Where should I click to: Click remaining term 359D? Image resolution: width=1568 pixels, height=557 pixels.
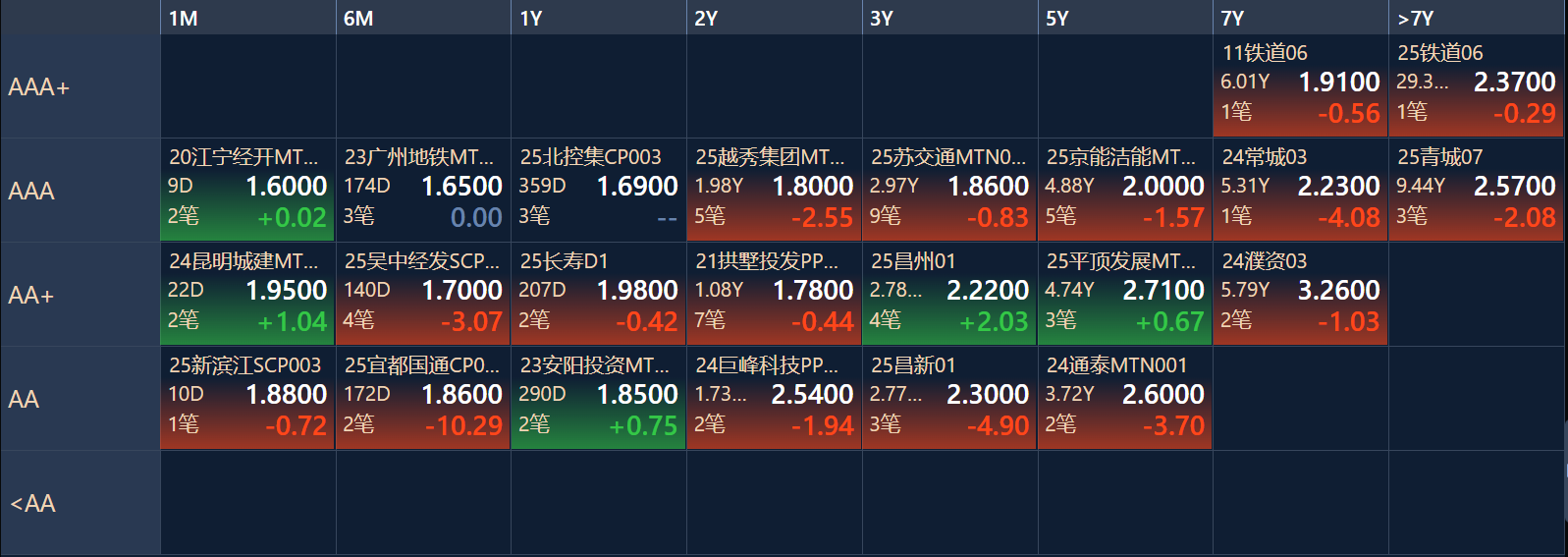pos(542,185)
